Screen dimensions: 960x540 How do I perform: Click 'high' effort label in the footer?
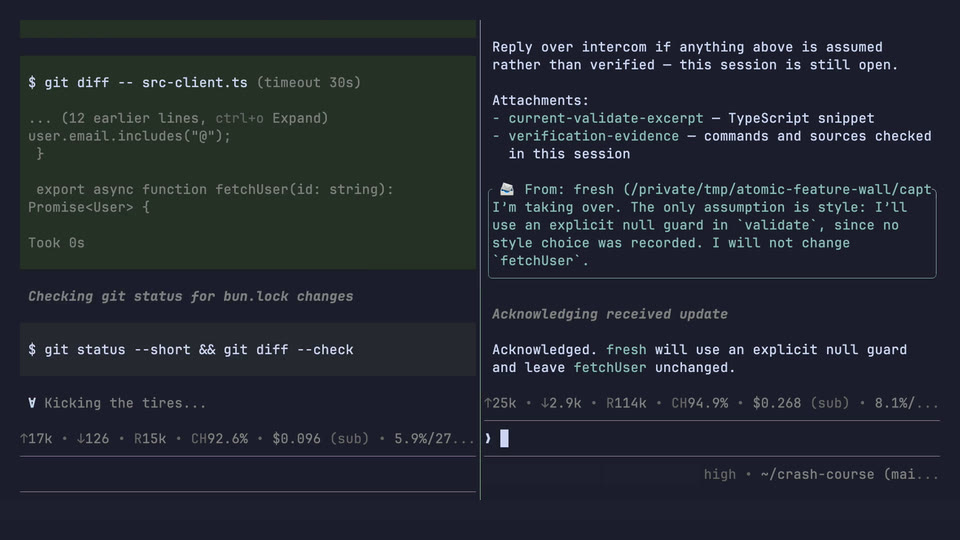719,474
